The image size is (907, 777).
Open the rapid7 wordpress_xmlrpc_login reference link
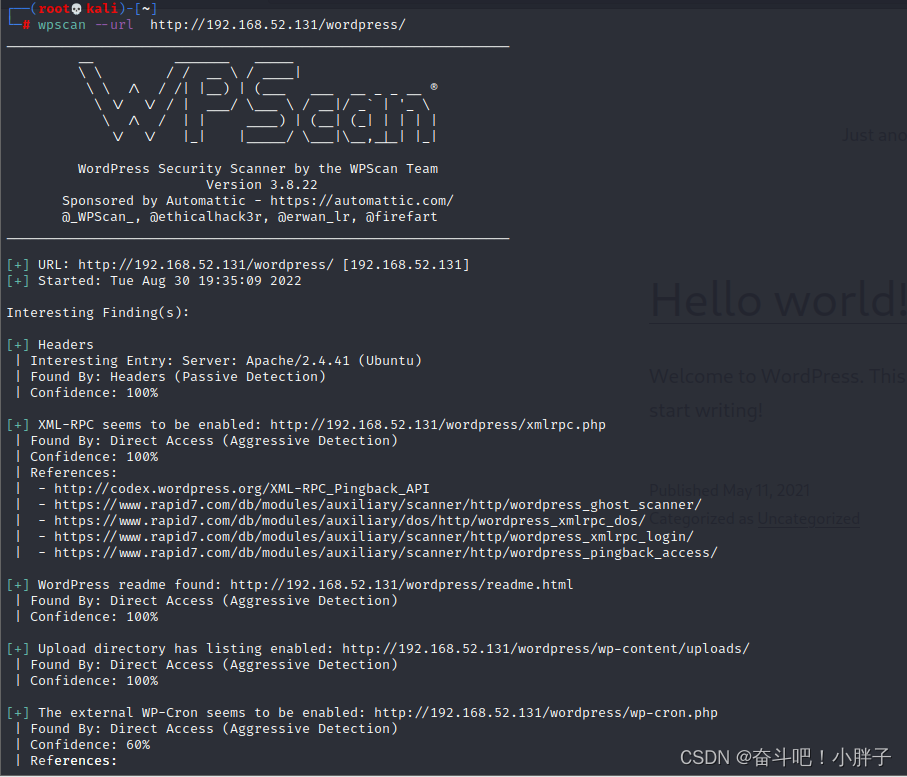pyautogui.click(x=373, y=537)
